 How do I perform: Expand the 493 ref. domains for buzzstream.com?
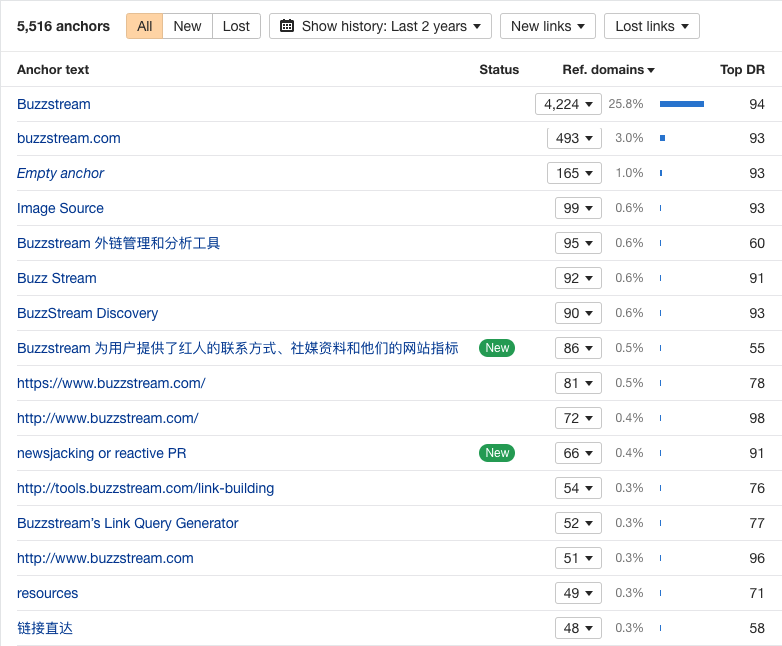click(x=574, y=138)
